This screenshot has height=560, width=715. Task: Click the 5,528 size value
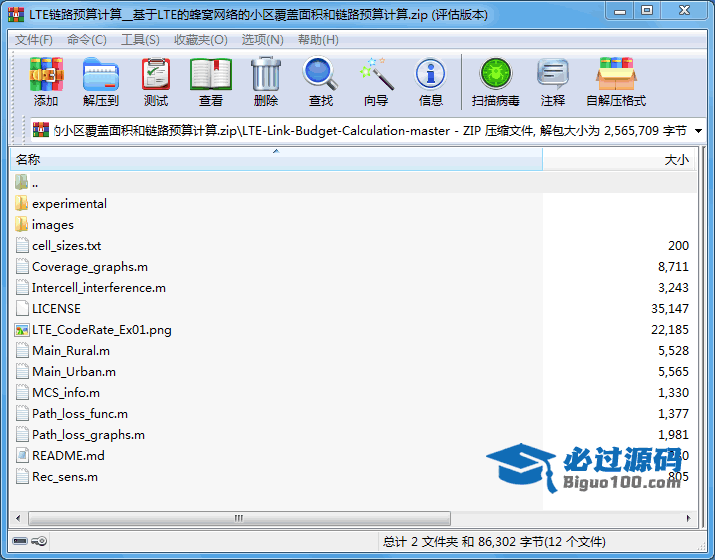tap(673, 351)
